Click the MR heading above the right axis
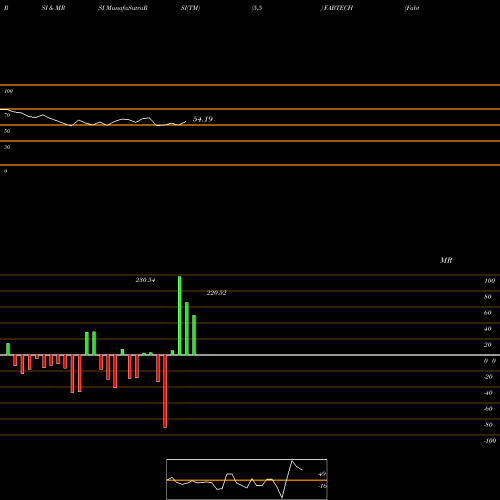Screen dimensions: 500x500 (446, 260)
